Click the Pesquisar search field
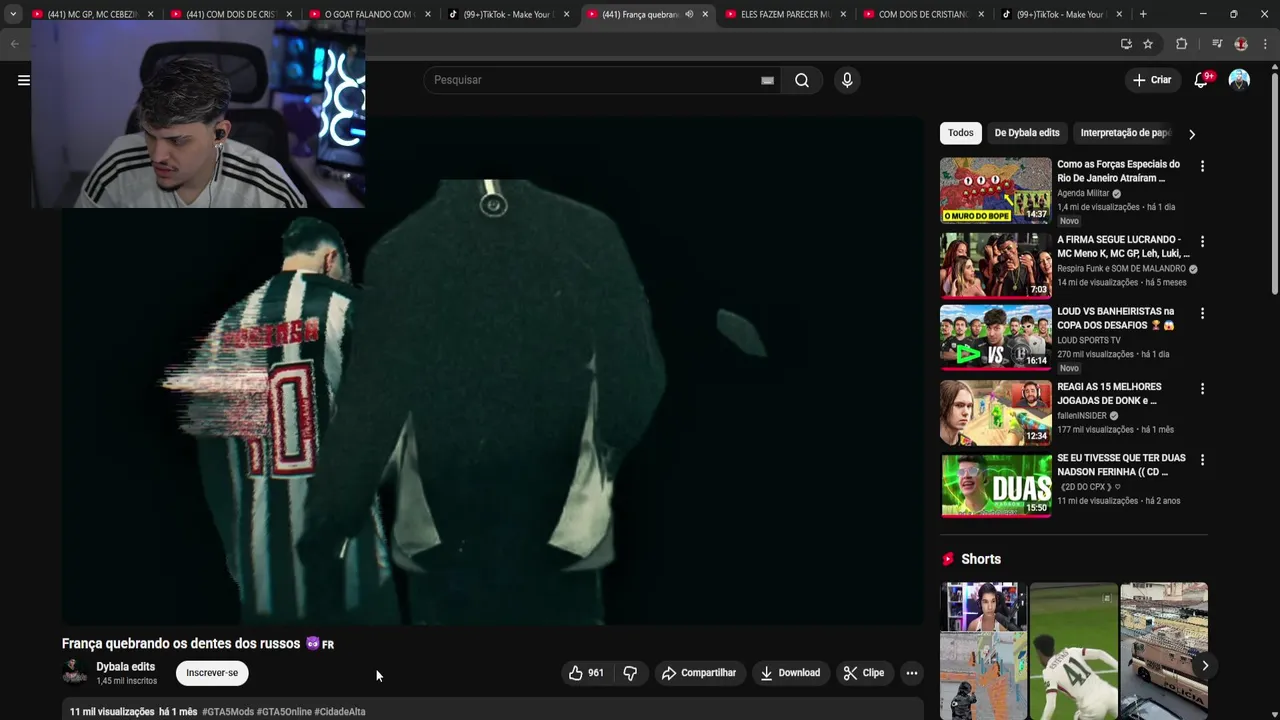Viewport: 1280px width, 720px height. point(600,80)
